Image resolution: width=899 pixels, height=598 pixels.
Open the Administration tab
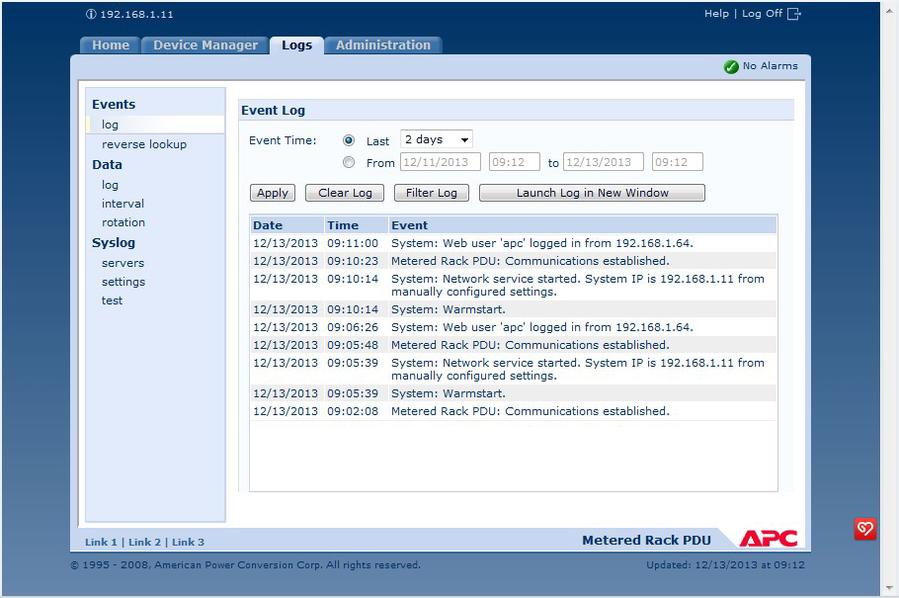(x=383, y=45)
